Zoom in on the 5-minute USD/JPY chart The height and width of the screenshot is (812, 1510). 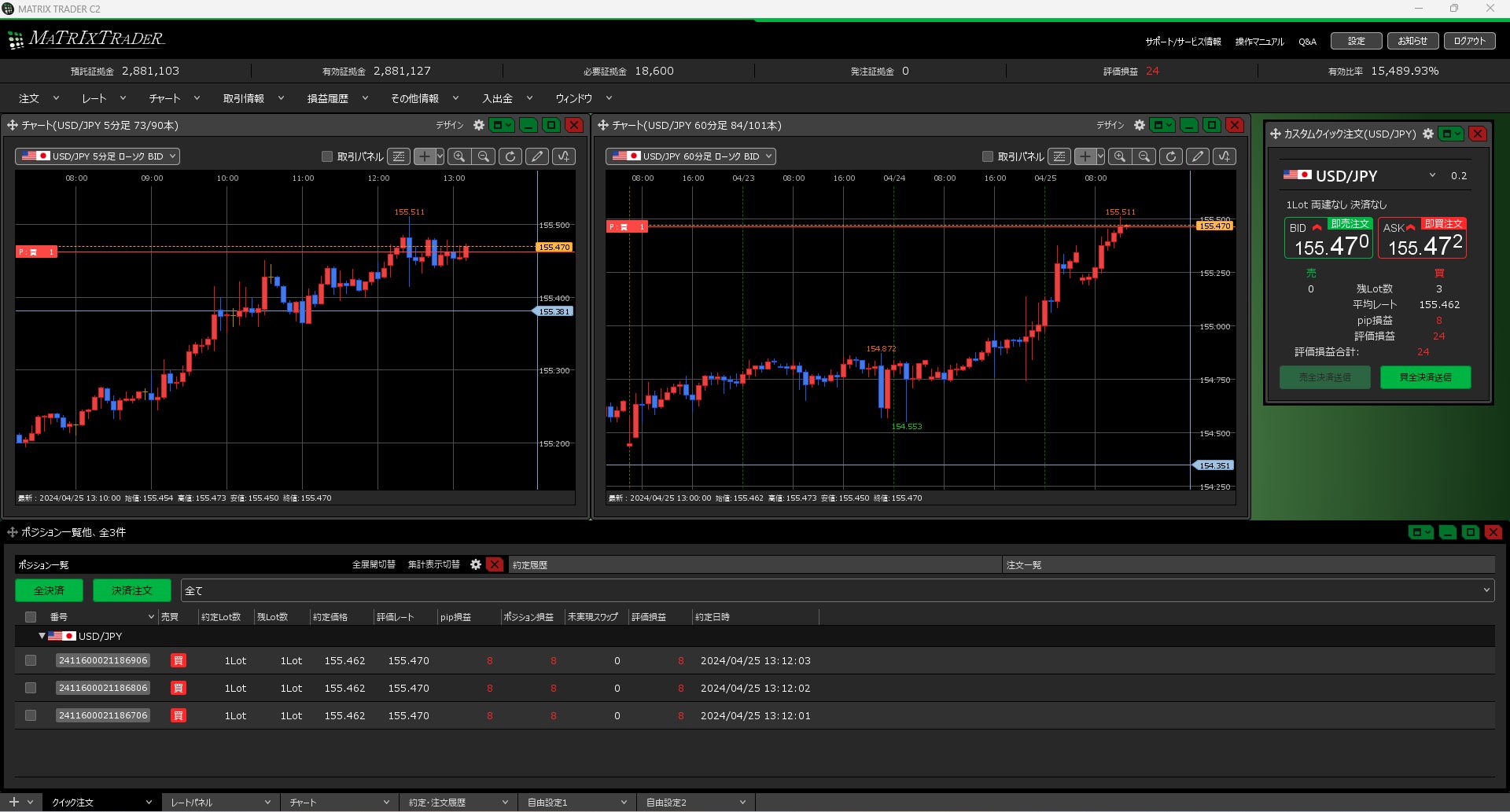459,156
